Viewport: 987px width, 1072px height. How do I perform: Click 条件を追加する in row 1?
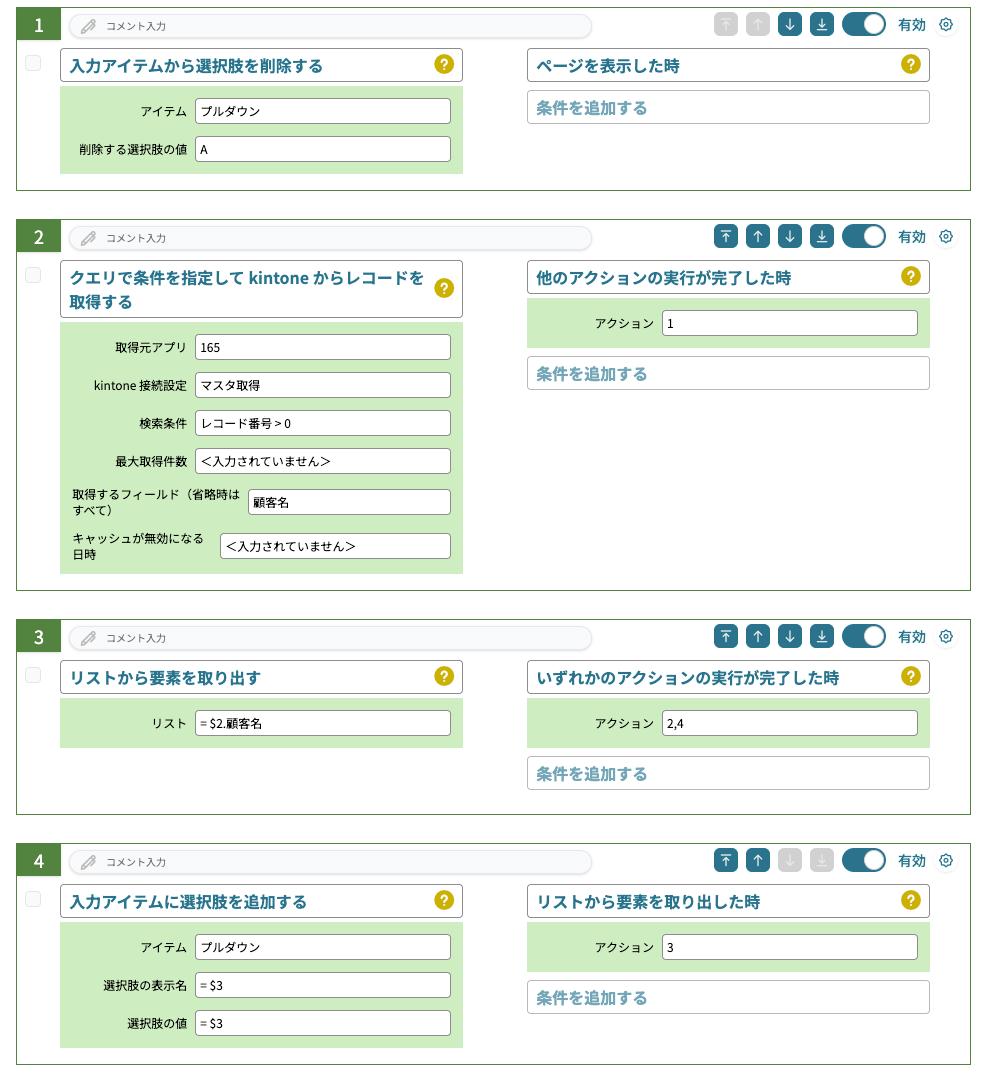point(728,107)
